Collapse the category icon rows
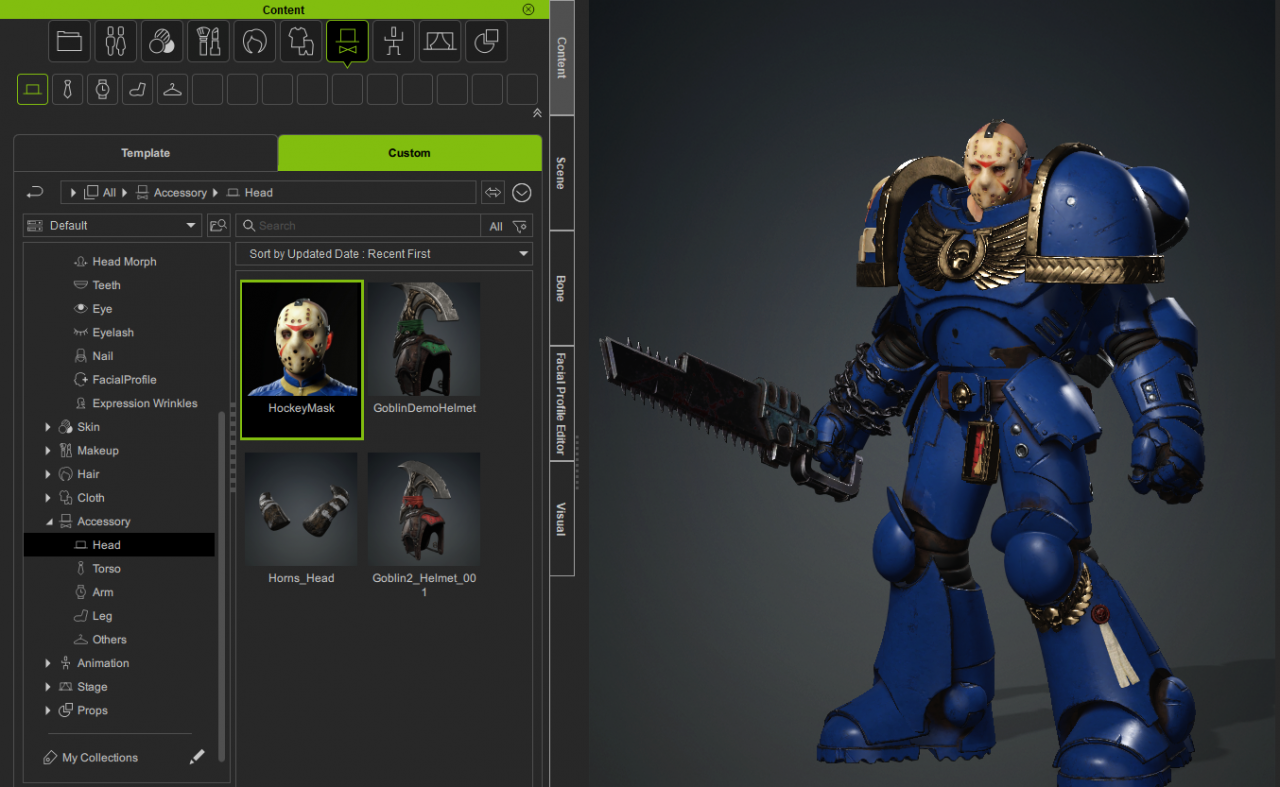This screenshot has height=787, width=1280. tap(537, 113)
